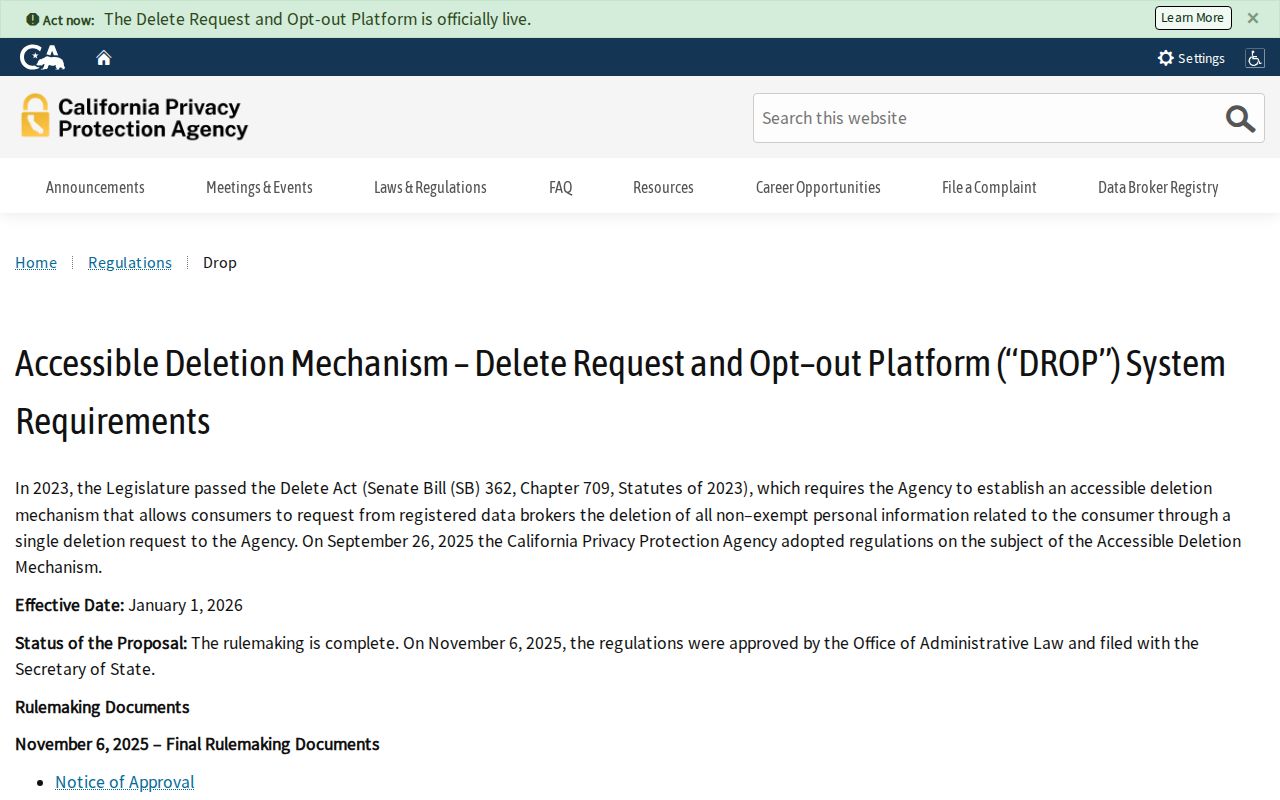Viewport: 1280px width, 800px height.
Task: Open the Resources menu
Action: pos(663,187)
